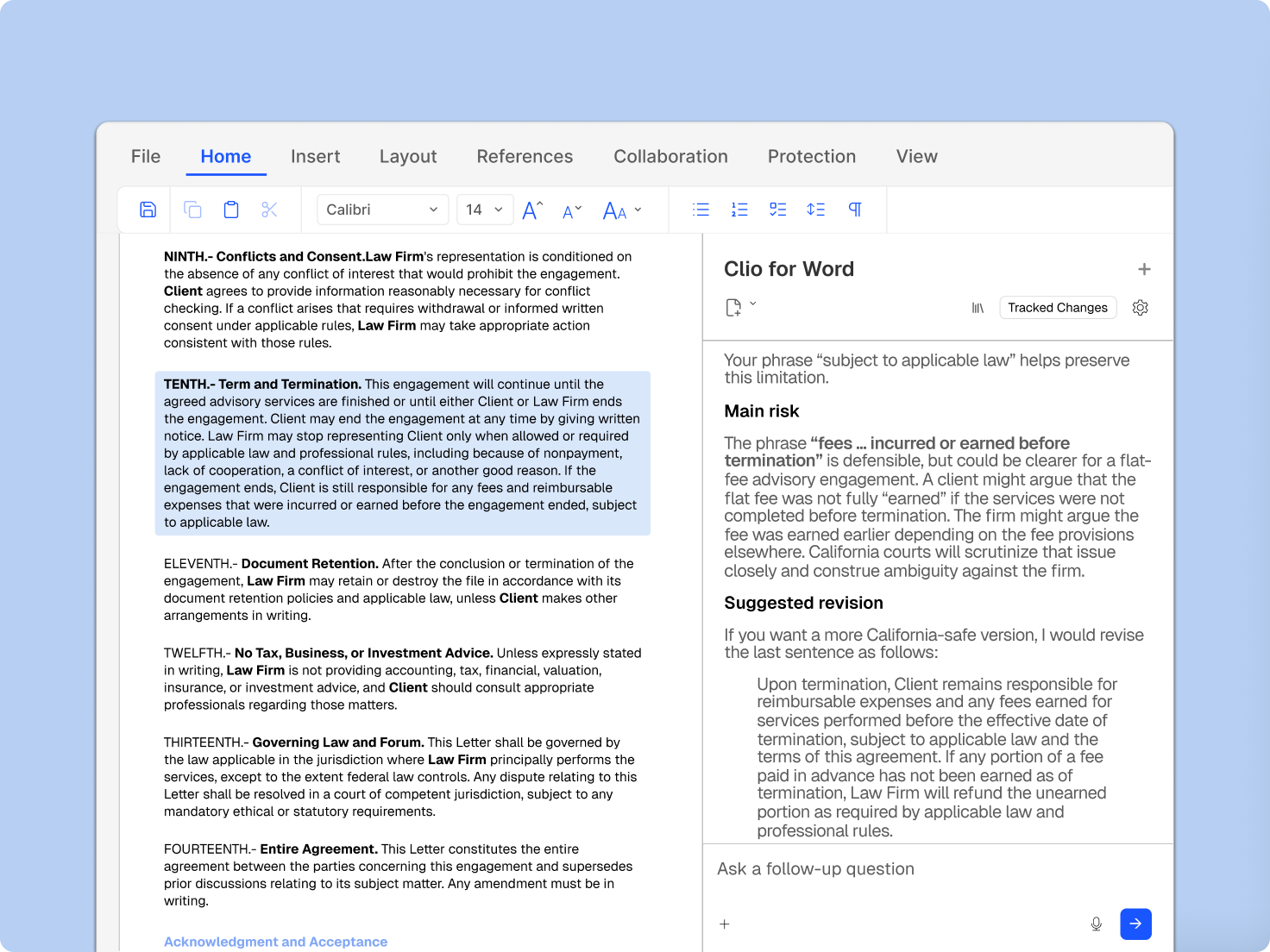Save the document with the floppy disk icon
Image resolution: width=1270 pixels, height=952 pixels.
(148, 210)
